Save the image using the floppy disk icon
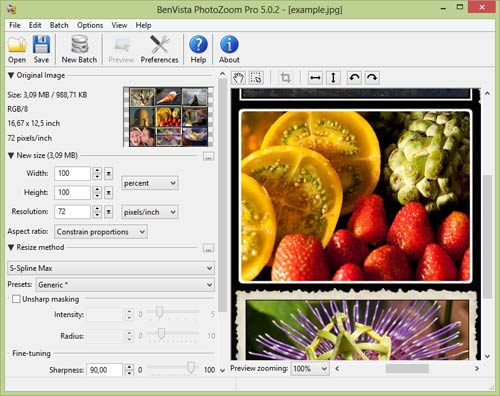 point(41,49)
